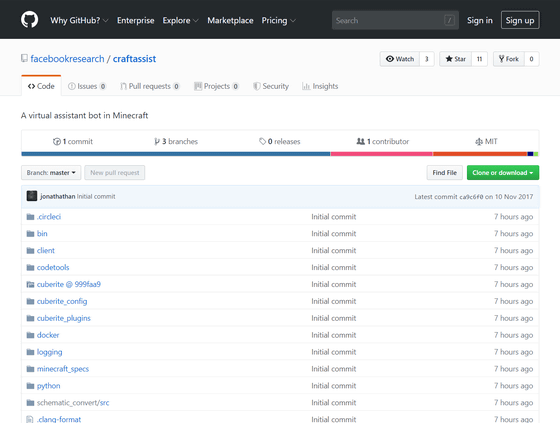
Task: Click the commit history clock icon
Action: point(56,141)
